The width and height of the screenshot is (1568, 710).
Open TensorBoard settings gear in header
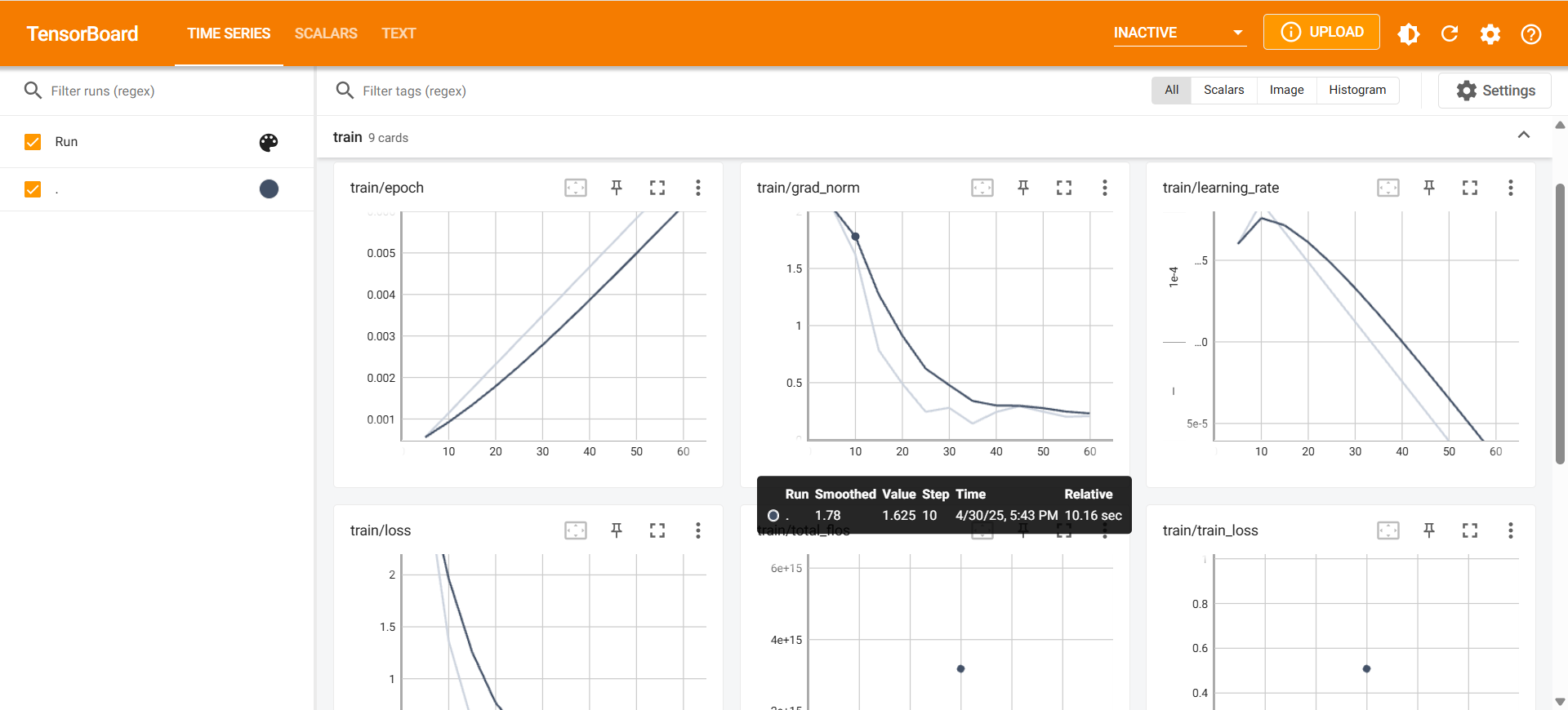pyautogui.click(x=1490, y=33)
